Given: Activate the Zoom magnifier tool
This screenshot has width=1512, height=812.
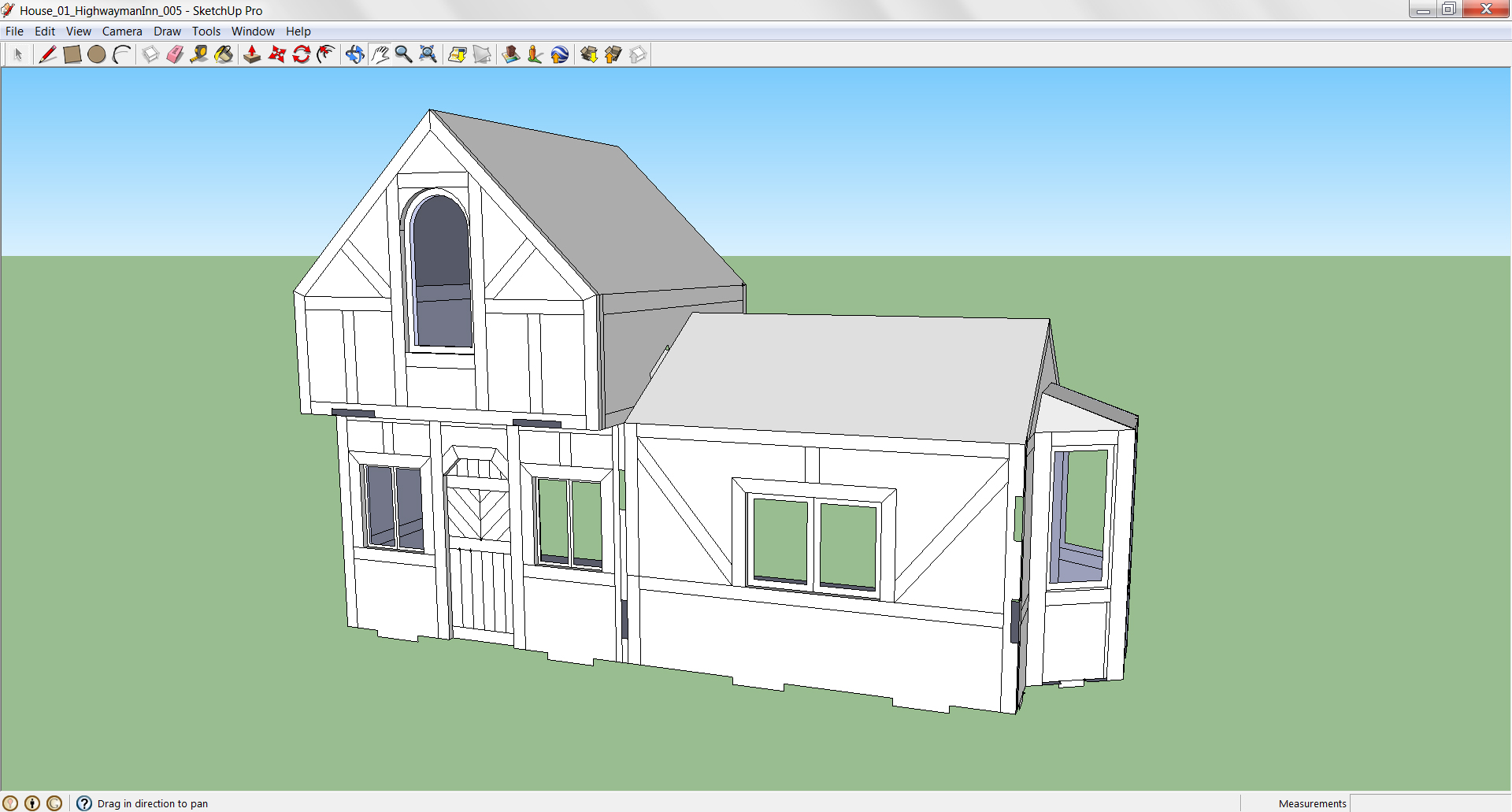Looking at the screenshot, I should [403, 54].
